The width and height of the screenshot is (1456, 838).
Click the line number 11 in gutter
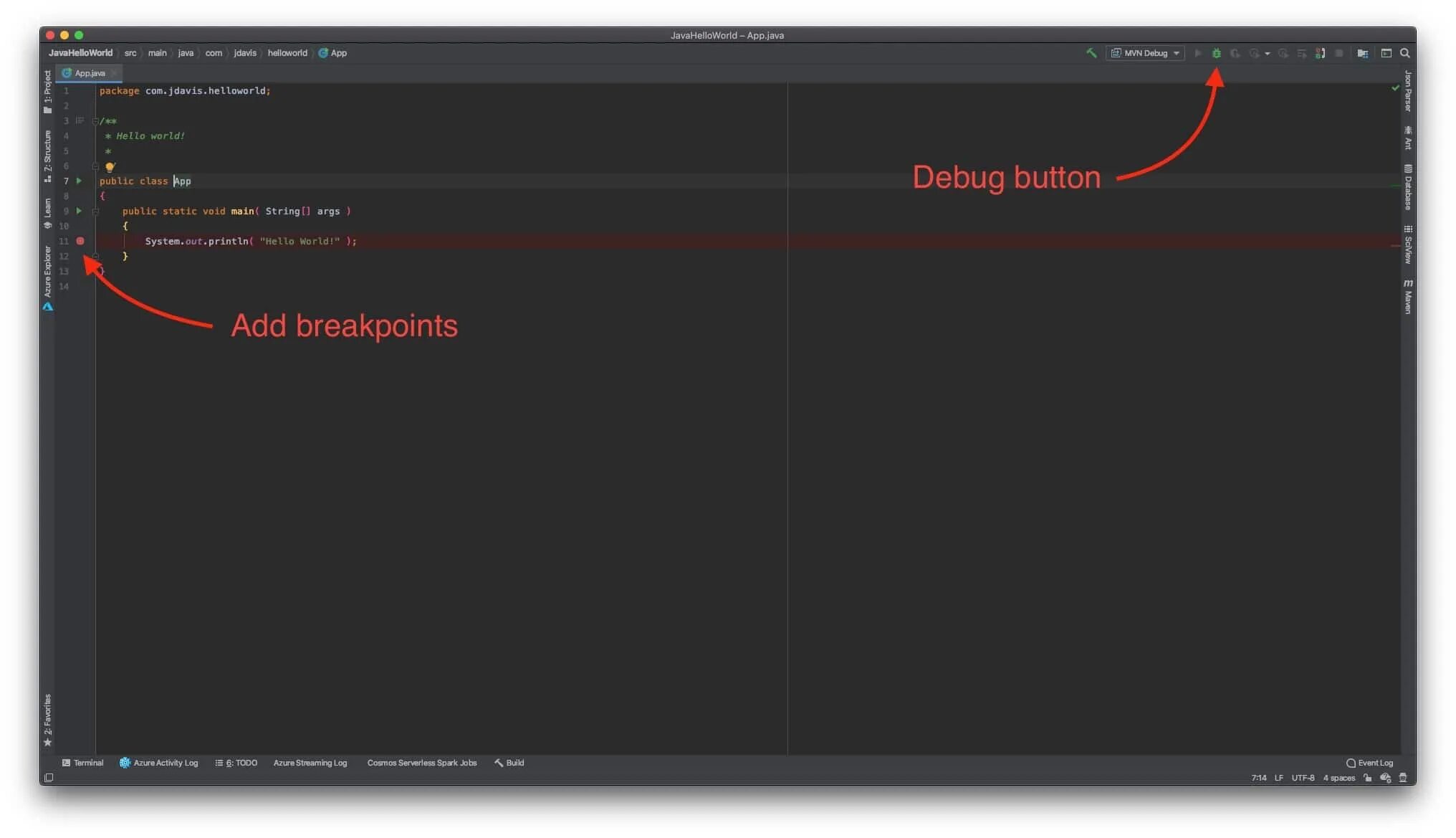coord(65,240)
